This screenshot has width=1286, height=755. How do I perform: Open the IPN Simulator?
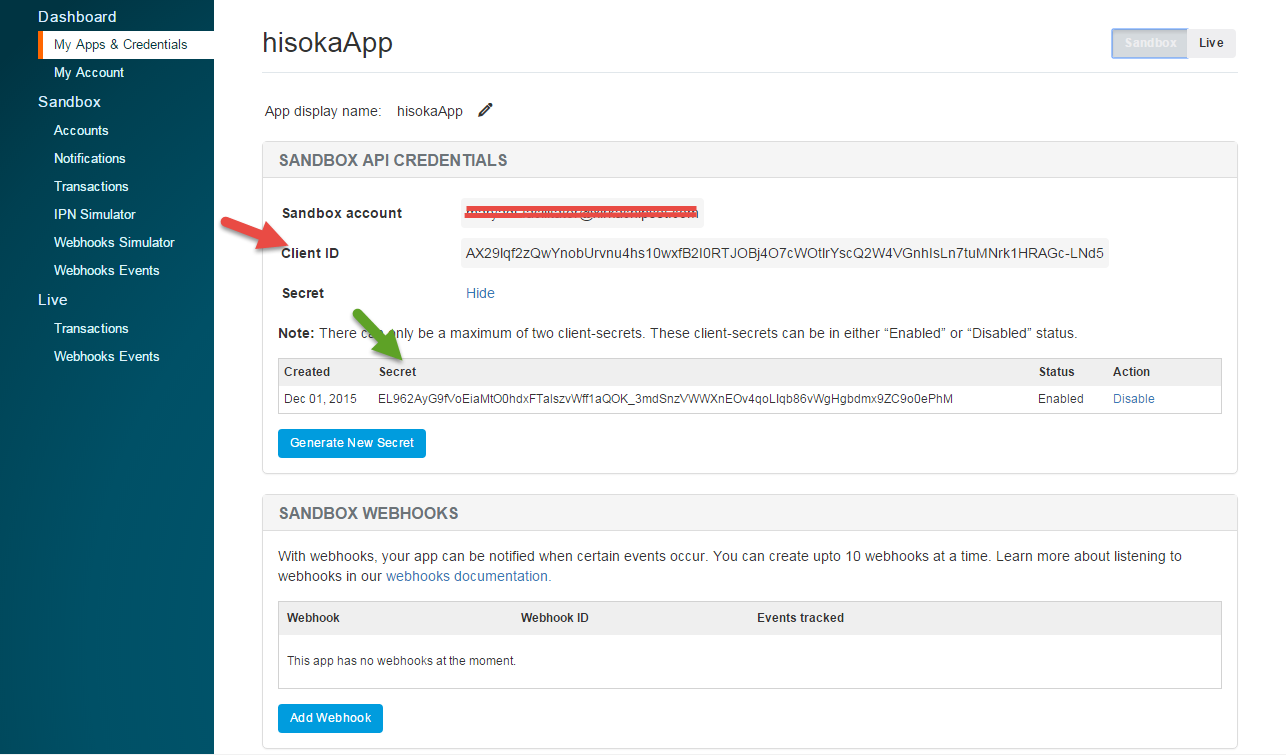95,215
